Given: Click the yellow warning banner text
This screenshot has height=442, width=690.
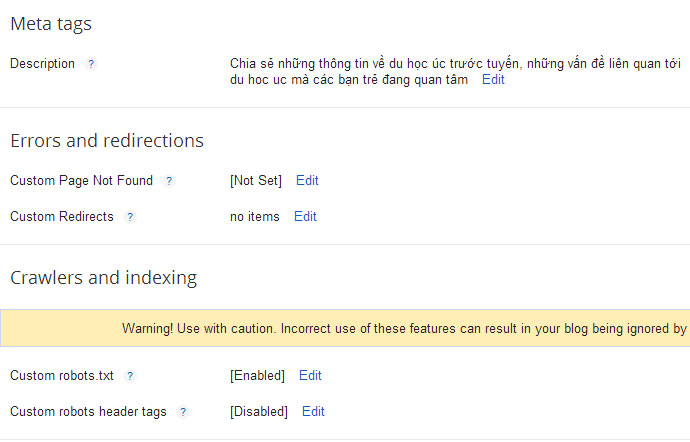Looking at the screenshot, I should click(x=404, y=329).
